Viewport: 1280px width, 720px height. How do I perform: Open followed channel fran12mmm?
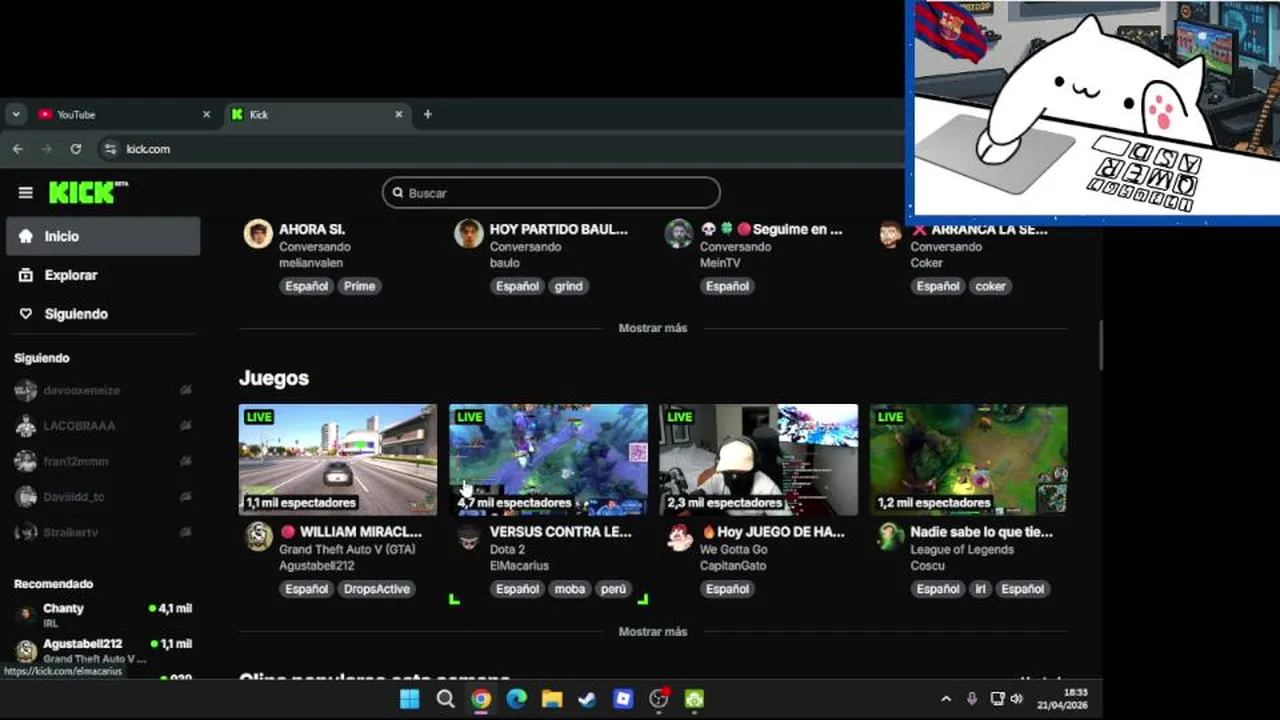point(102,461)
